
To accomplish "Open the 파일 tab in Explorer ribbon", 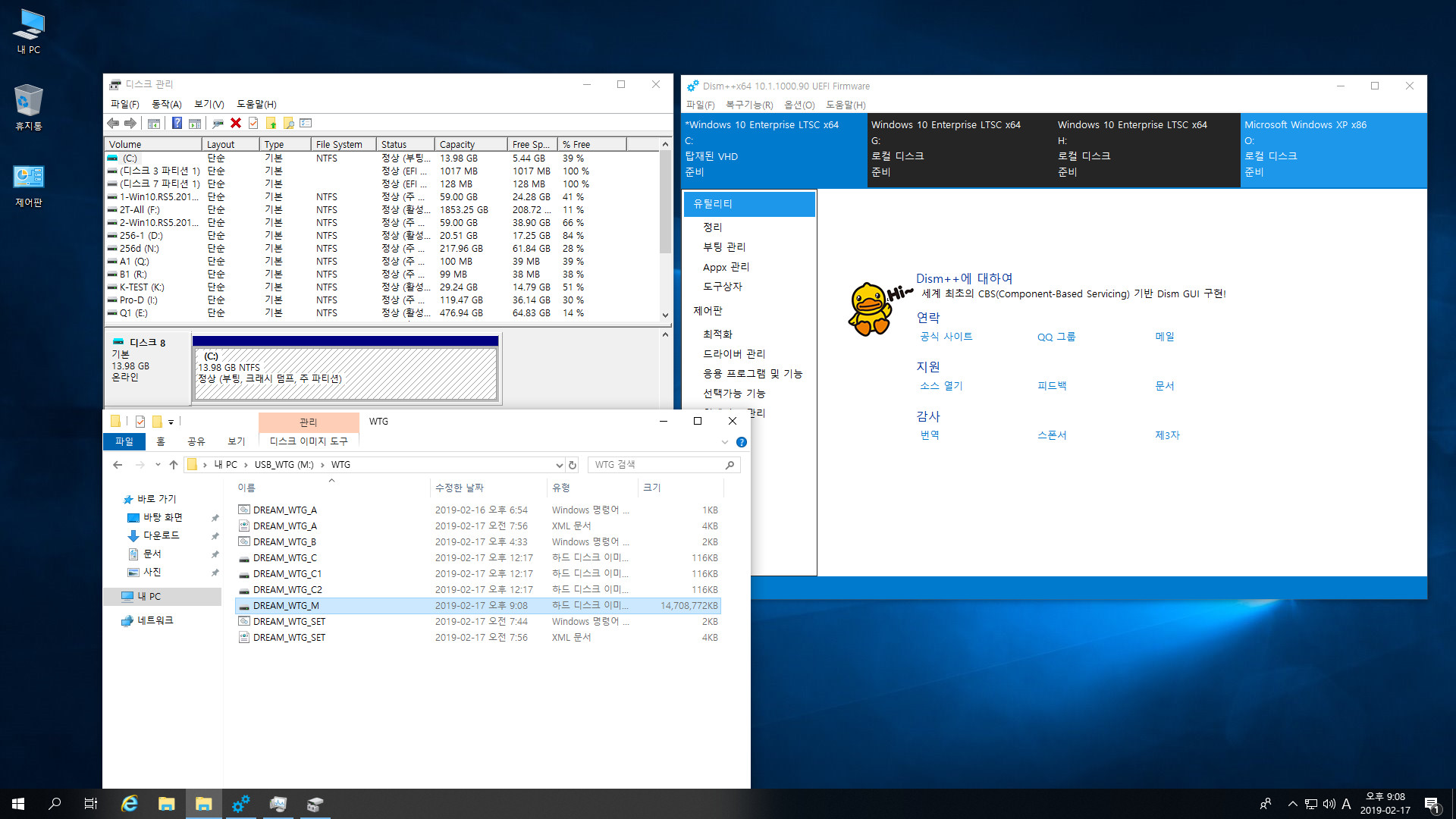I will coord(124,441).
